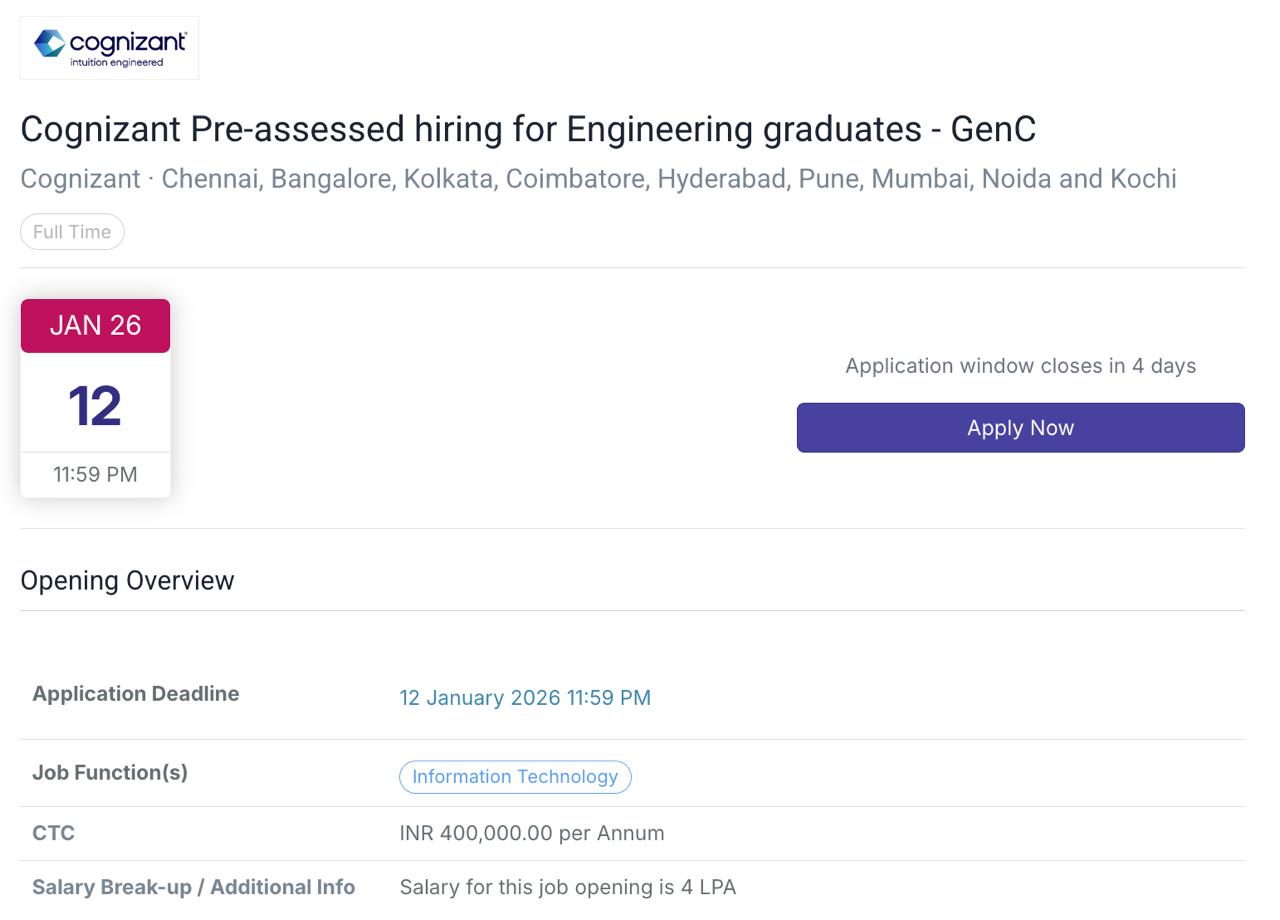
Task: Click the INR 400,000.00 per Annum value
Action: coord(532,833)
